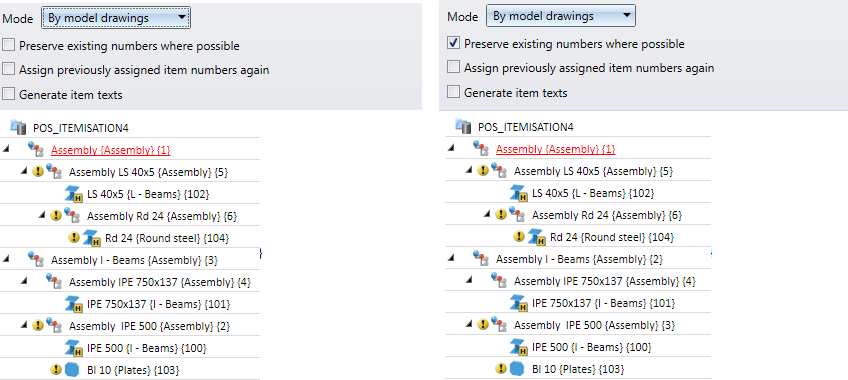
Task: Select 'Bl 10 {Plates} {103}' in right panel
Action: 578,369
